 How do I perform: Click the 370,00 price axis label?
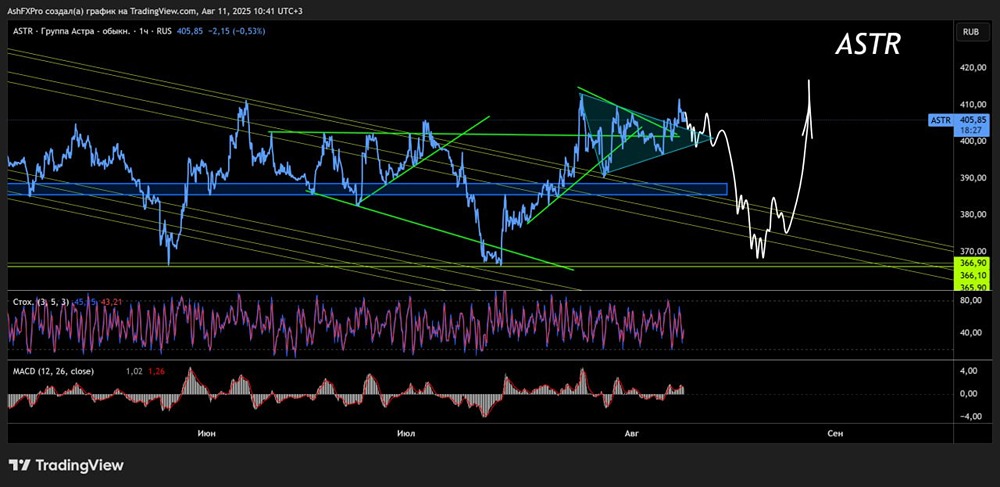pos(974,252)
